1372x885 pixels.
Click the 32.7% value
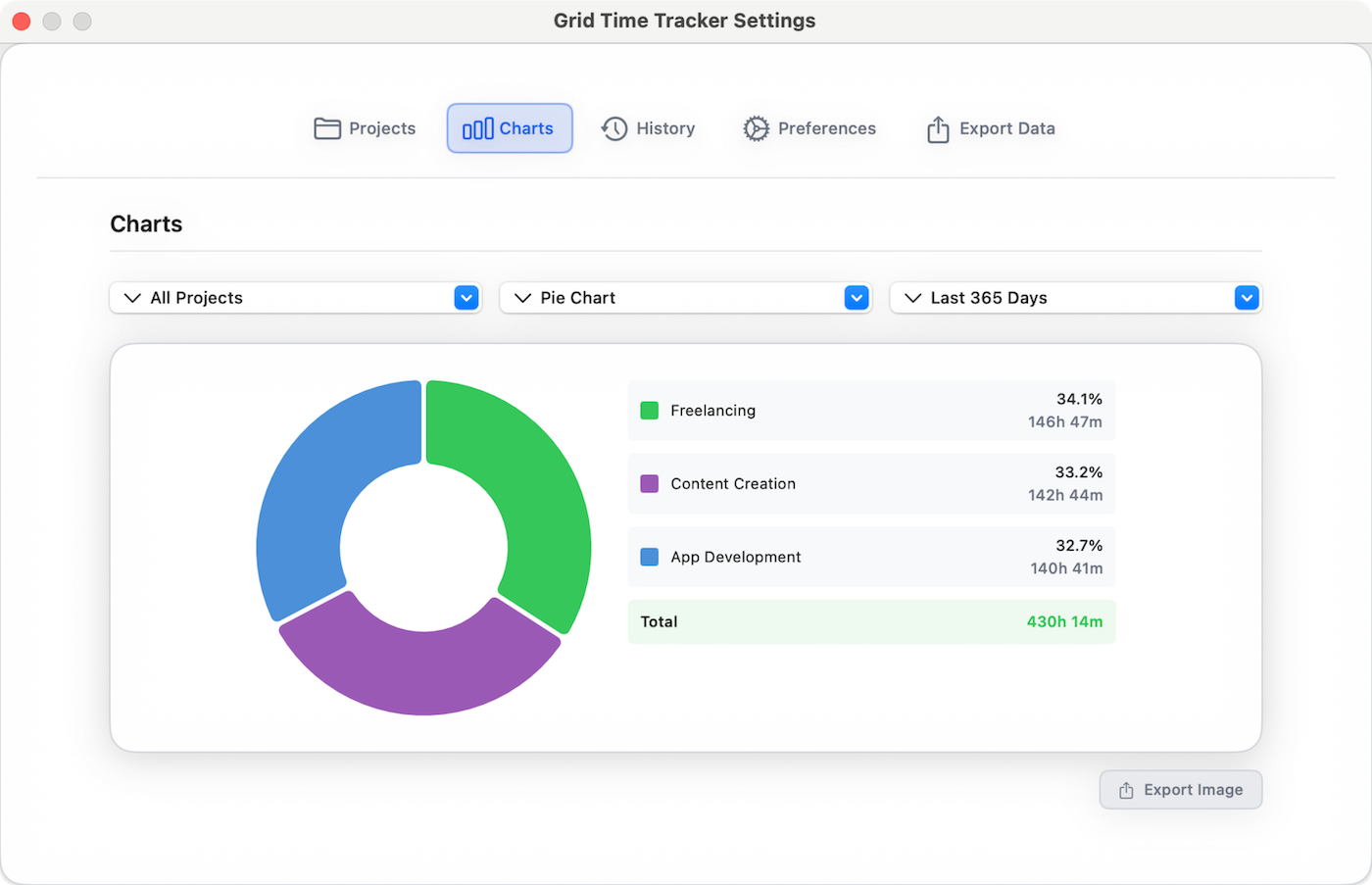(x=1079, y=545)
